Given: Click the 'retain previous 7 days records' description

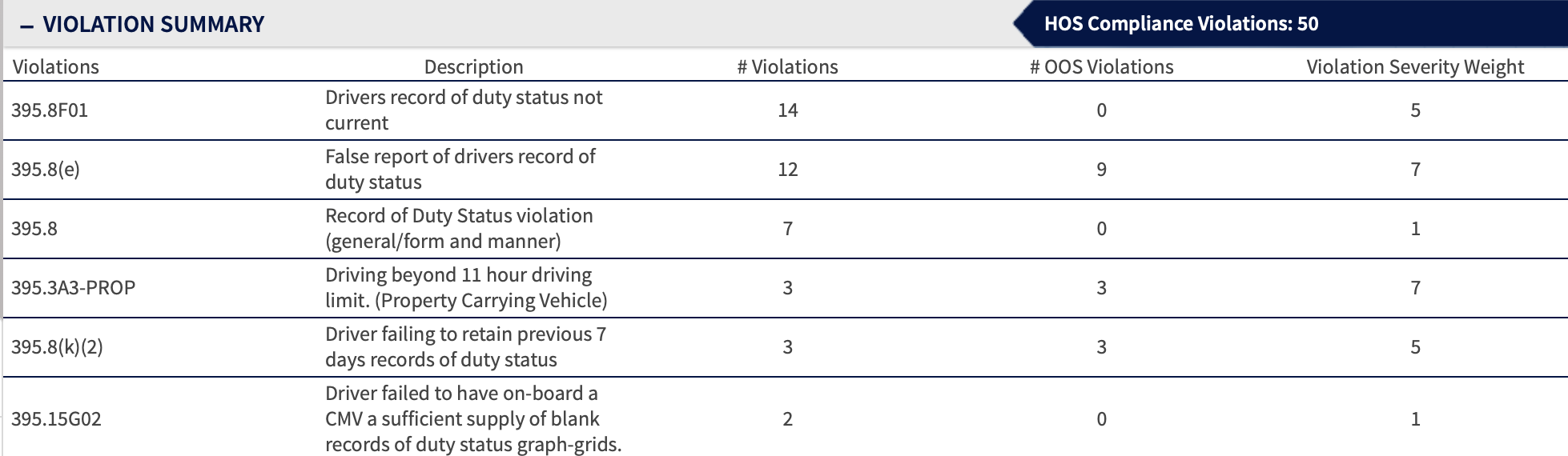Looking at the screenshot, I should [465, 347].
